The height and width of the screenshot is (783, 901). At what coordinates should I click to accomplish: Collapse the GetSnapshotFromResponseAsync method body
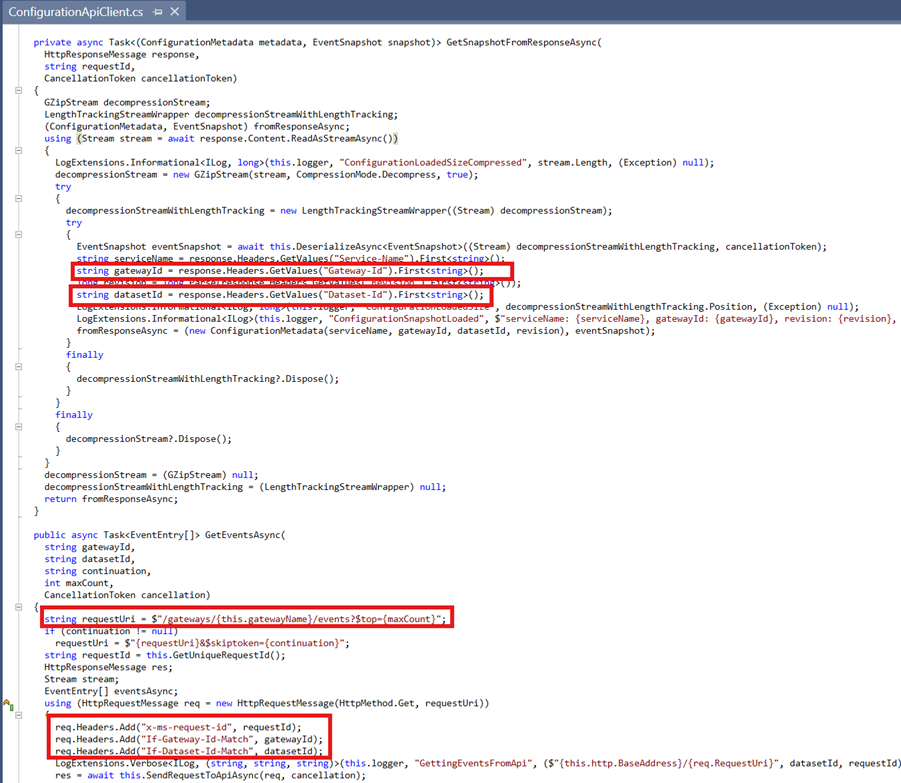tap(20, 90)
